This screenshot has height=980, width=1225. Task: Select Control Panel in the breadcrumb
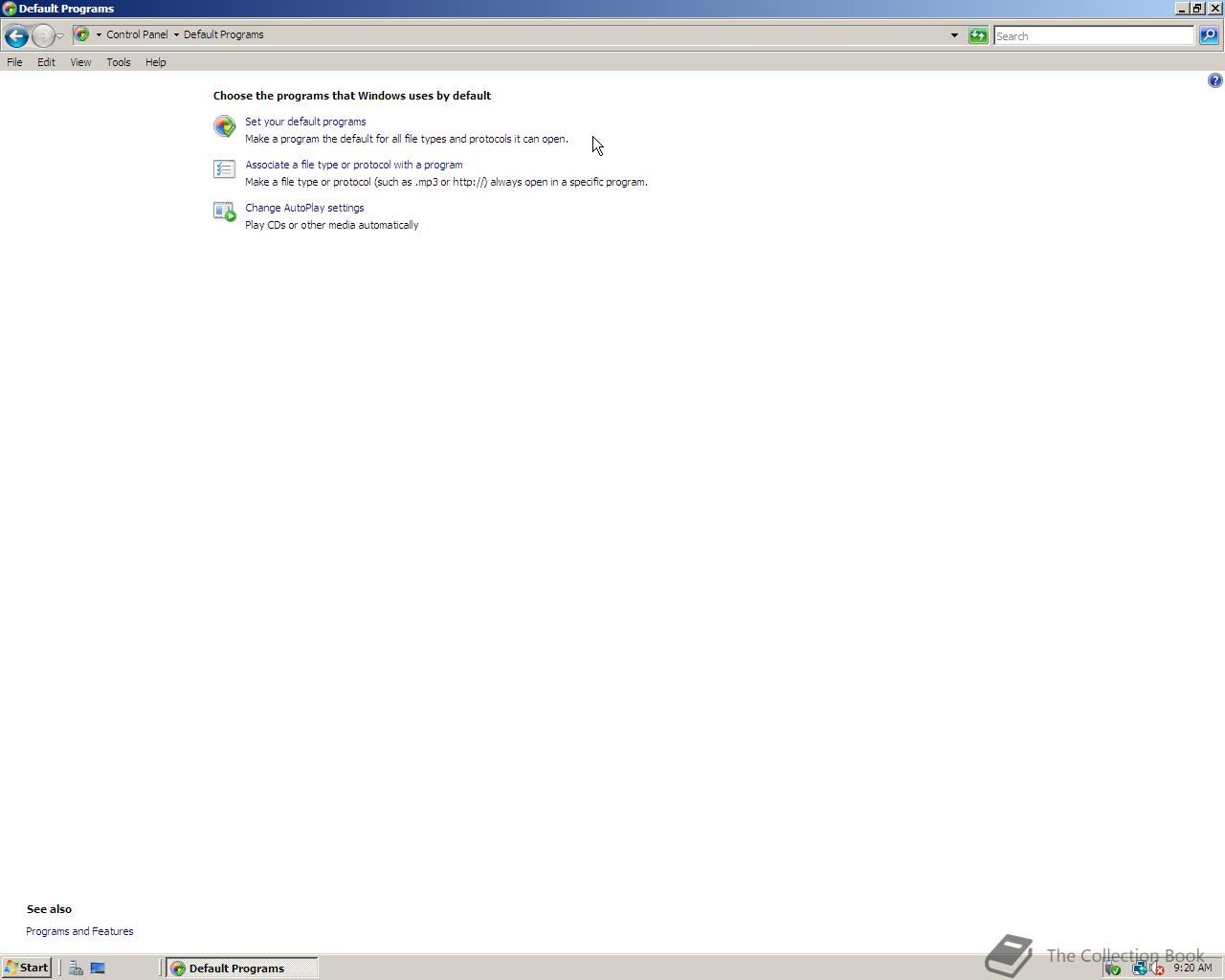pos(137,34)
